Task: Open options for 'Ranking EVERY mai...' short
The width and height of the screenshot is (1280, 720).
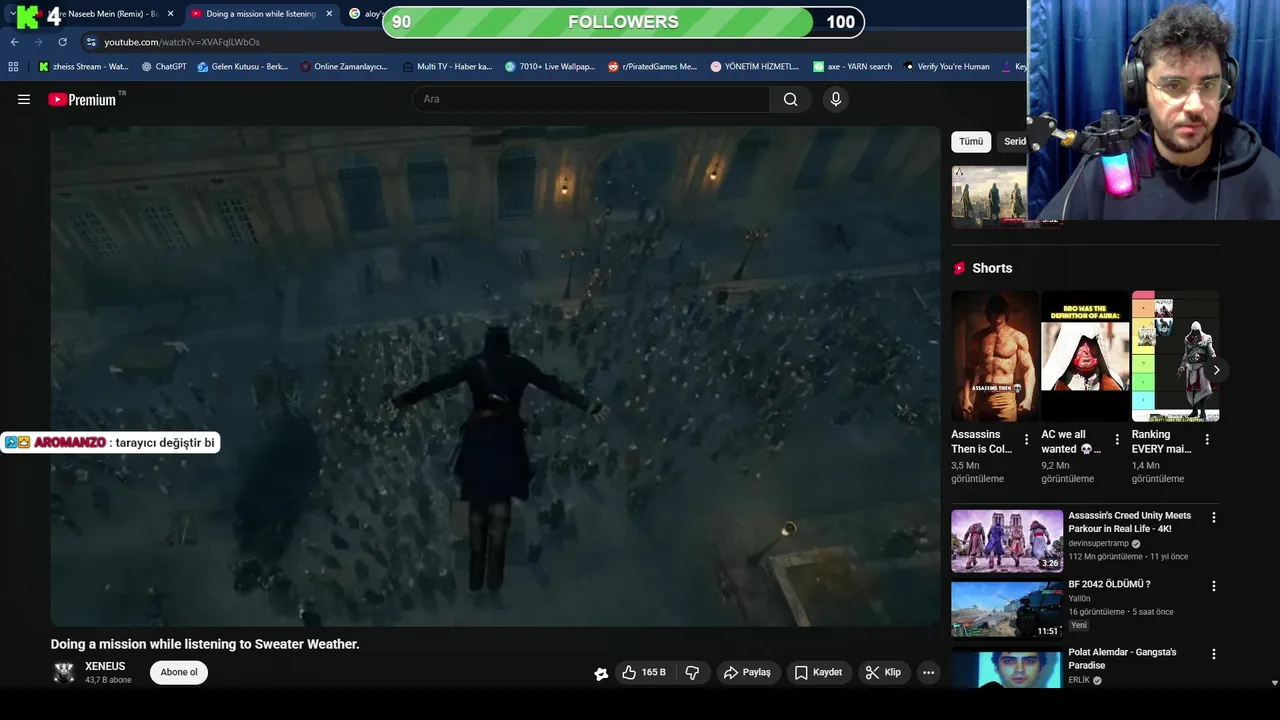Action: 1207,440
